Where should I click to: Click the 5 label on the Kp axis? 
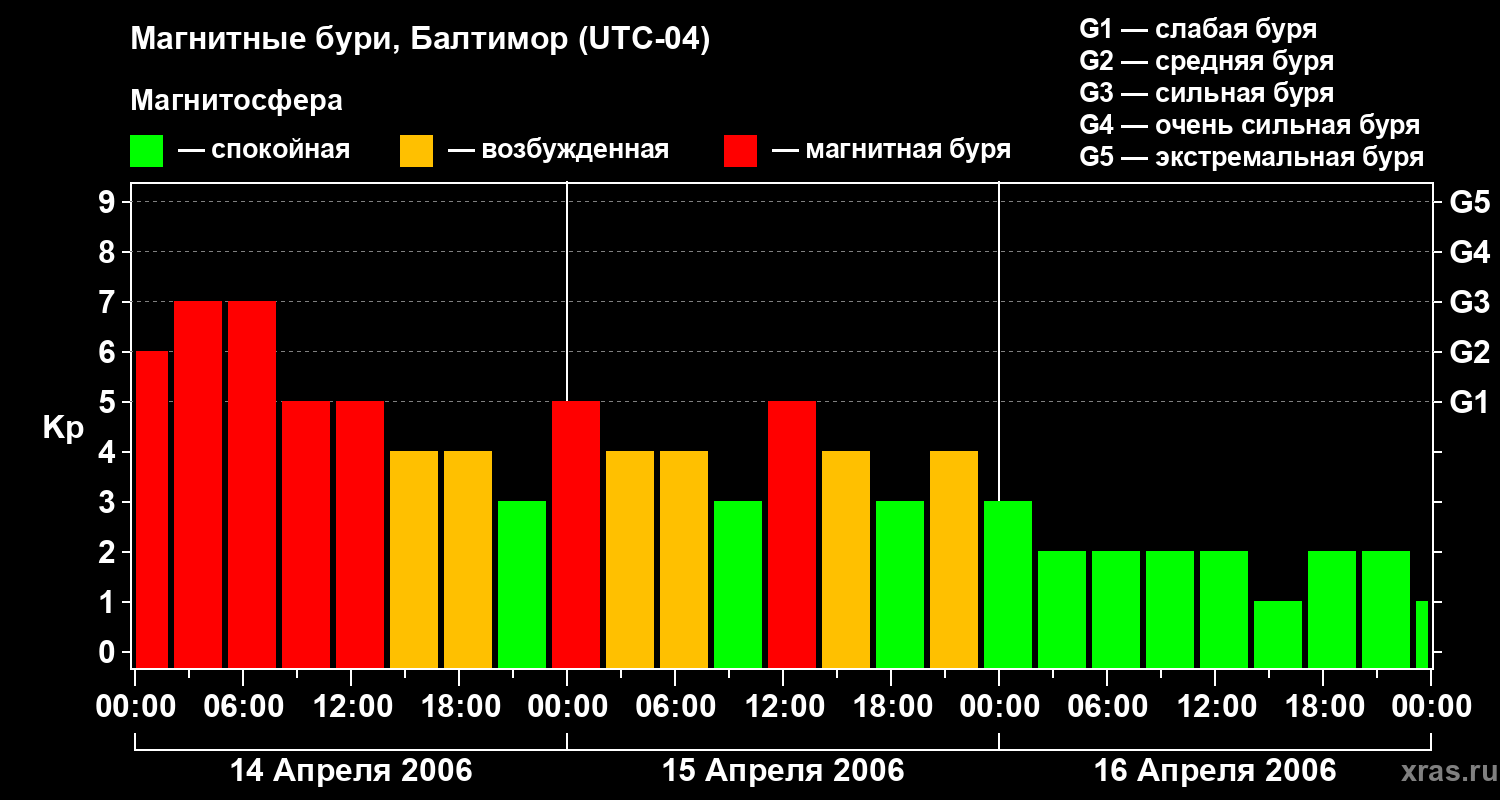pyautogui.click(x=109, y=402)
